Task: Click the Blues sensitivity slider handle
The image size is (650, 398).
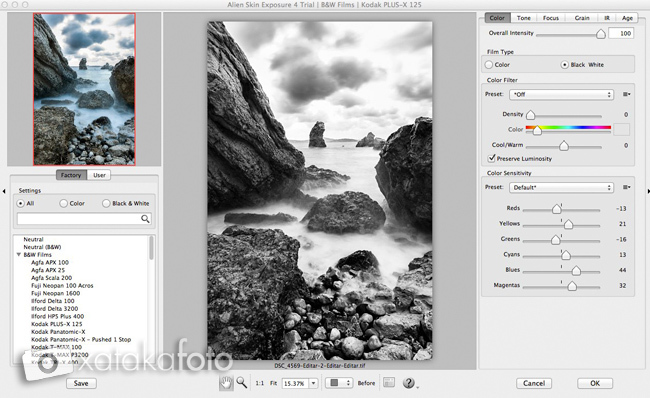Action: pyautogui.click(x=576, y=270)
